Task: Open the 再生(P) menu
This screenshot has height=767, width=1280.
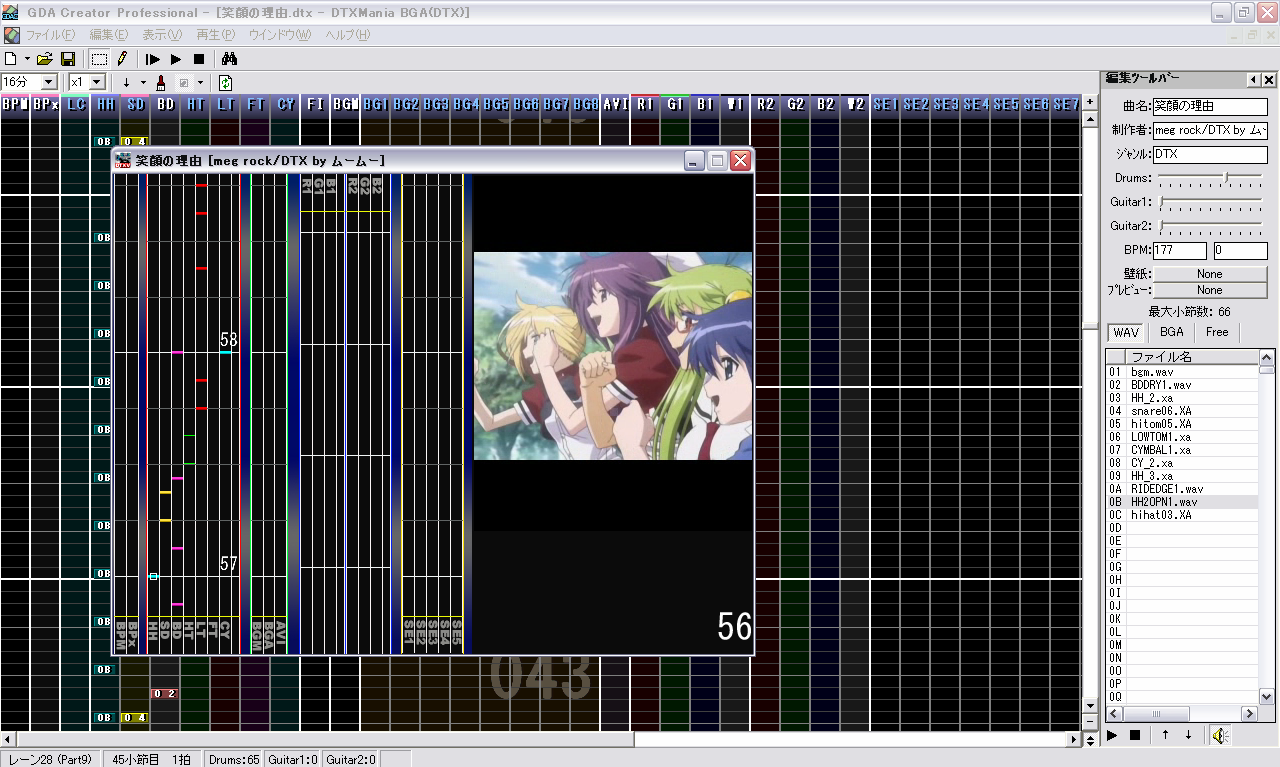Action: 216,35
